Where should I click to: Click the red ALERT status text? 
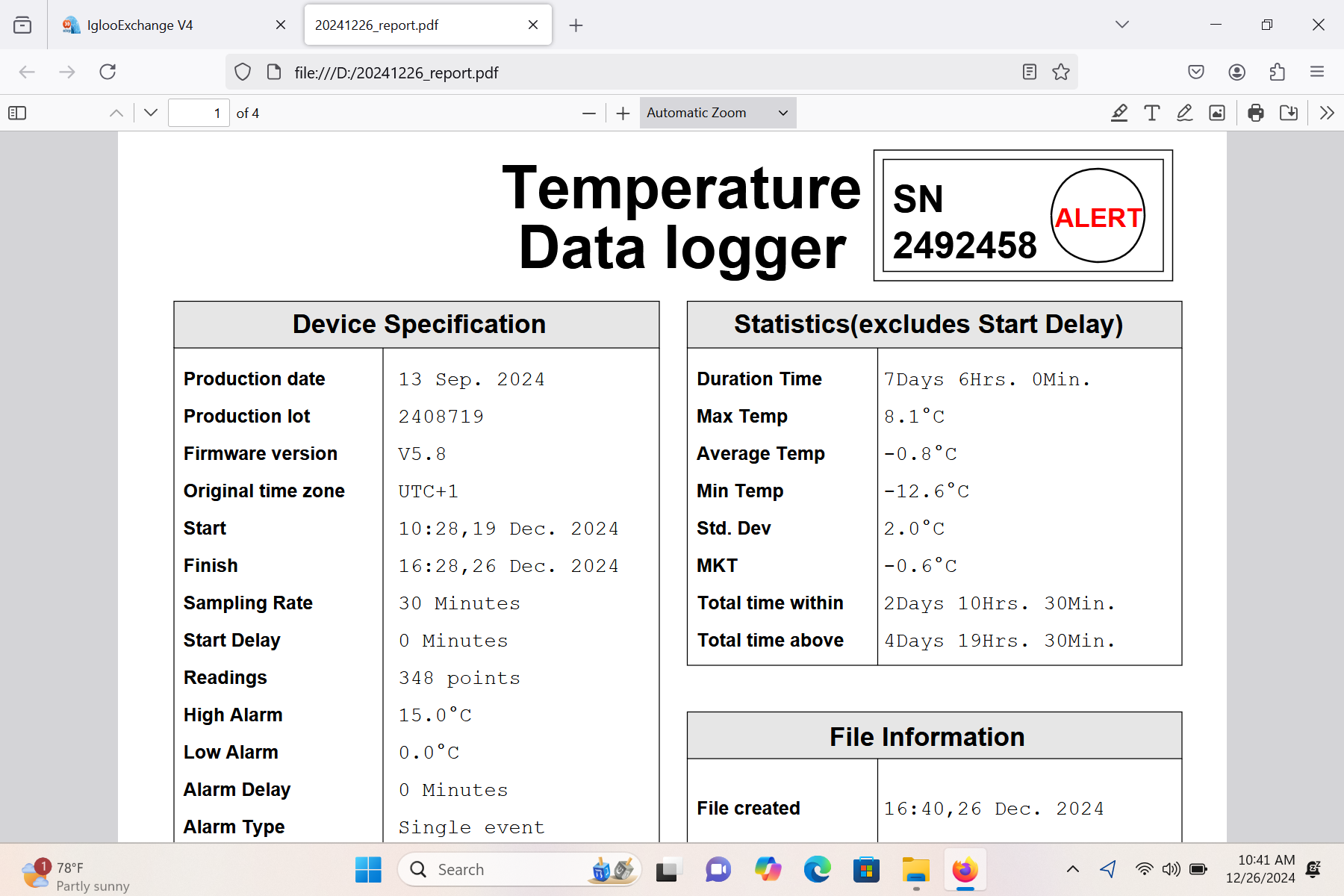[x=1098, y=217]
